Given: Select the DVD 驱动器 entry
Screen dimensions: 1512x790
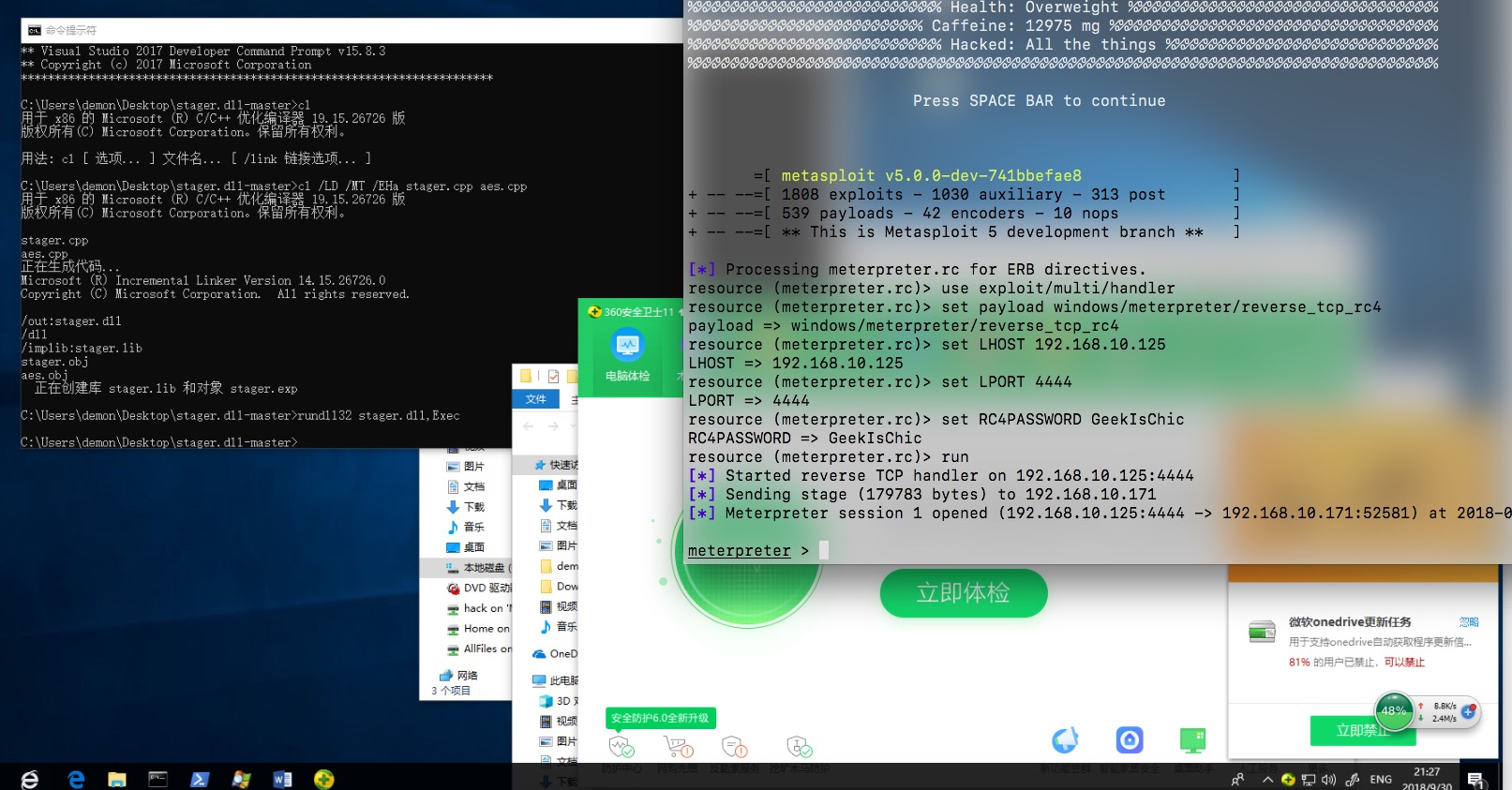Looking at the screenshot, I should pyautogui.click(x=479, y=589).
